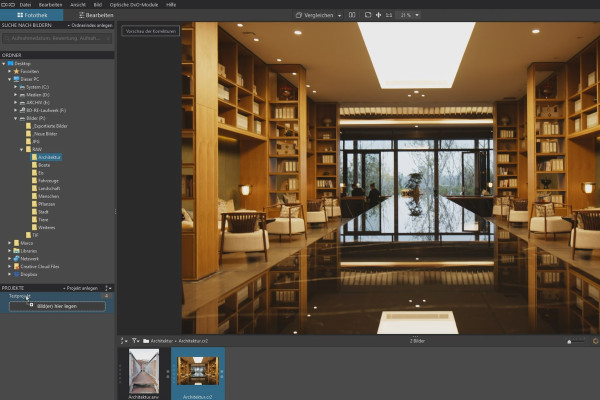The width and height of the screenshot is (600, 400).
Task: Expand the Libraries node
Action: 10,251
